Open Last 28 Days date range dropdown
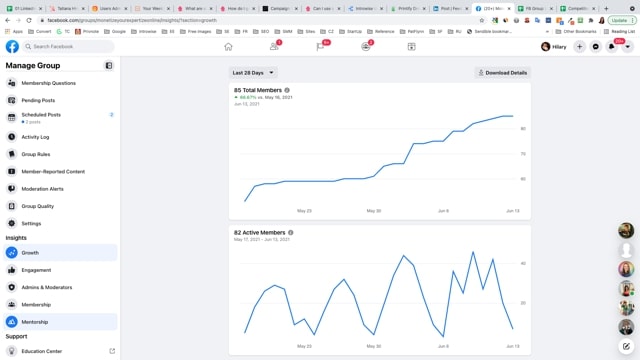 253,73
